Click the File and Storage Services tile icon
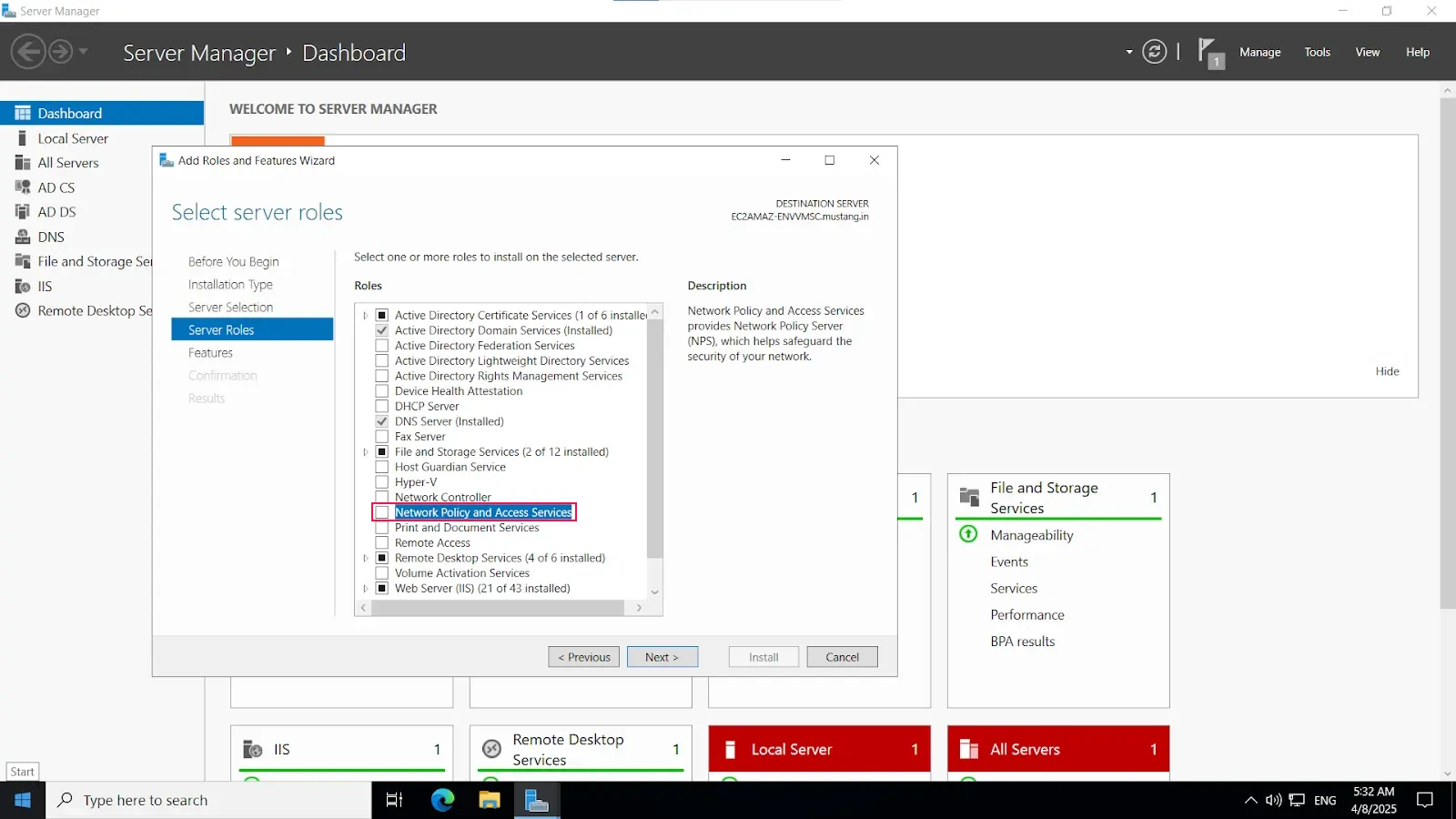This screenshot has width=1456, height=819. click(x=969, y=497)
